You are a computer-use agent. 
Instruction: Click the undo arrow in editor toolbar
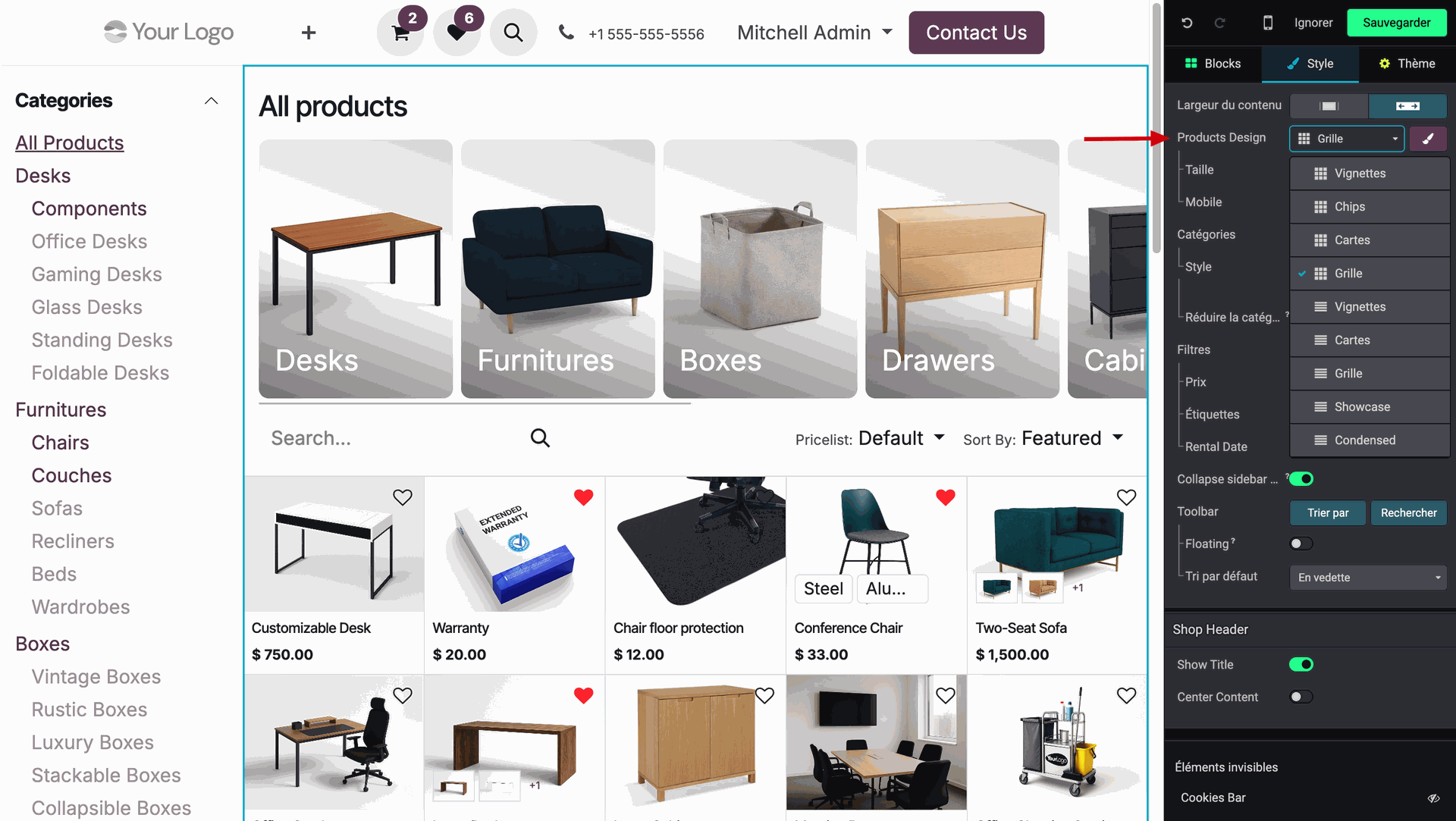pos(1187,23)
